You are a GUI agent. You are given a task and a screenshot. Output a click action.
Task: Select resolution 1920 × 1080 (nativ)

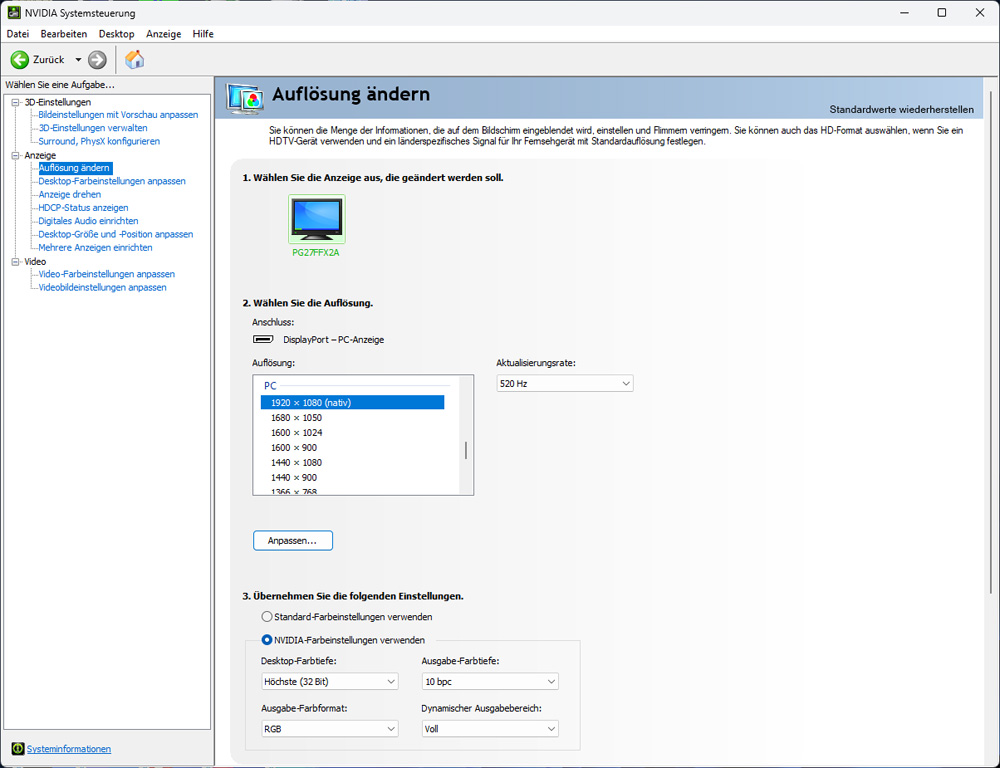click(352, 402)
